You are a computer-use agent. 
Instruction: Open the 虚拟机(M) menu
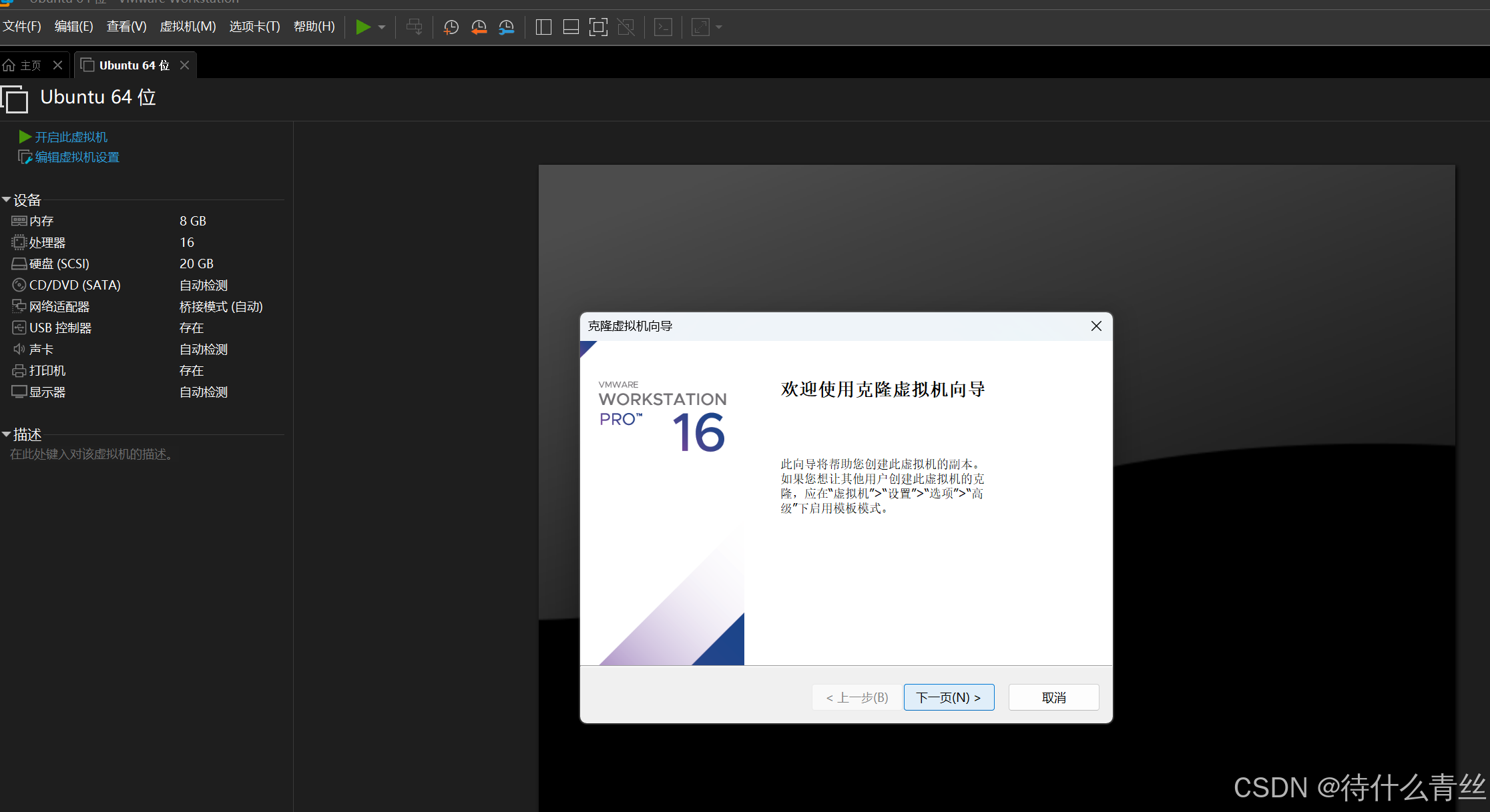[x=188, y=27]
